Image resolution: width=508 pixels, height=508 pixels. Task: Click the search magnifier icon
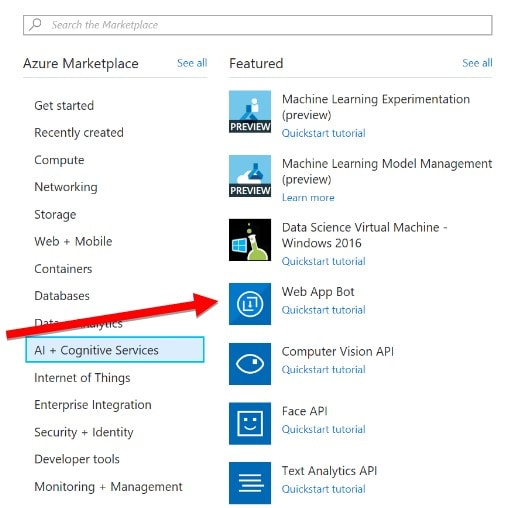(x=35, y=25)
